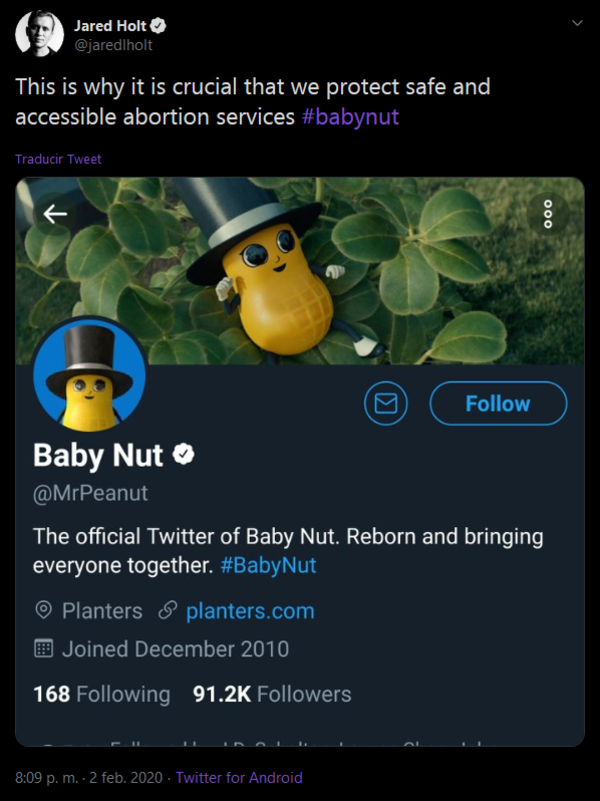Open Jared Holt's profile picture
600x801 pixels.
[36, 33]
